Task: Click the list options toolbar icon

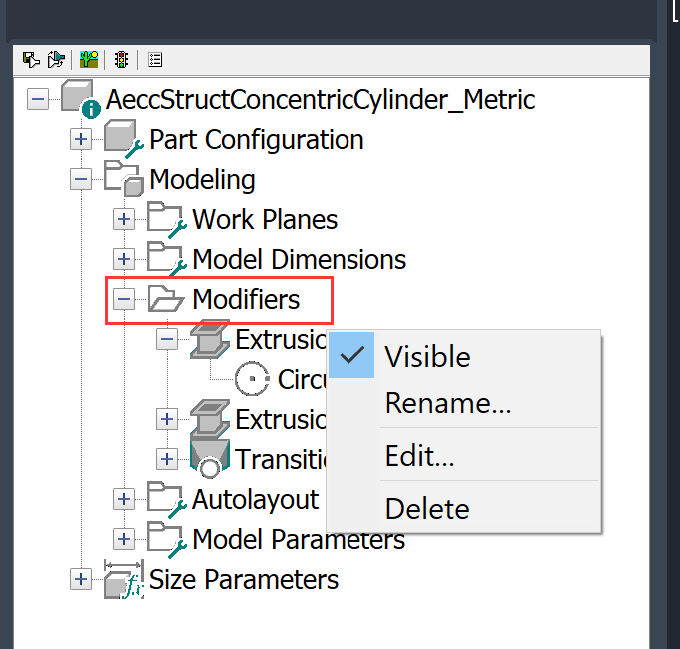Action: point(155,60)
